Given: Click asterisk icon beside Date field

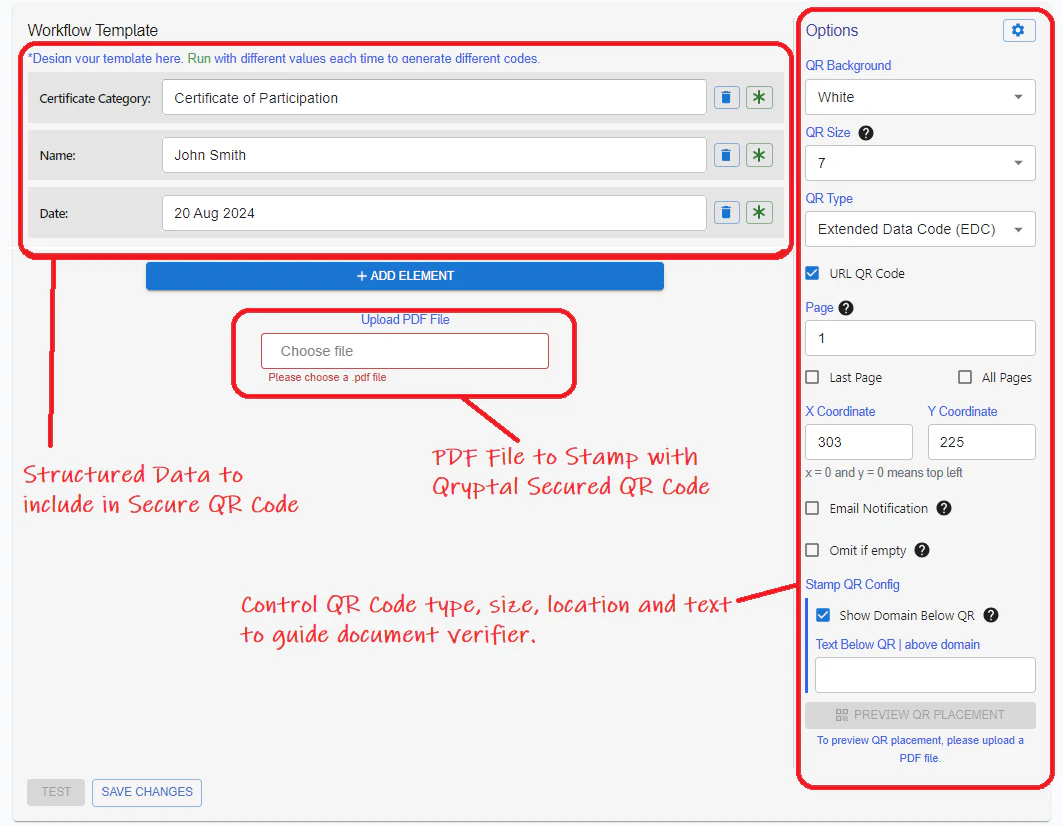Looking at the screenshot, I should [759, 212].
